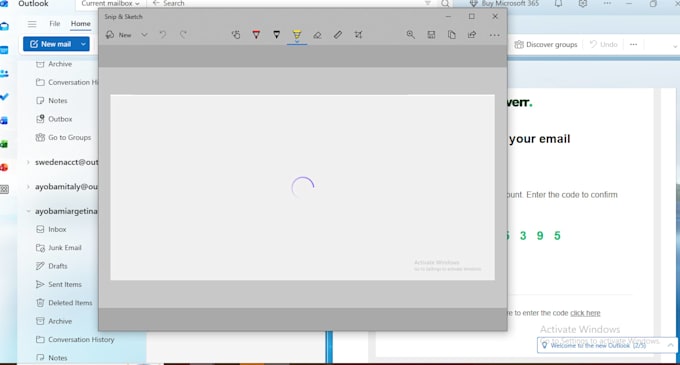Open the New mail dropdown arrow

tap(83, 44)
